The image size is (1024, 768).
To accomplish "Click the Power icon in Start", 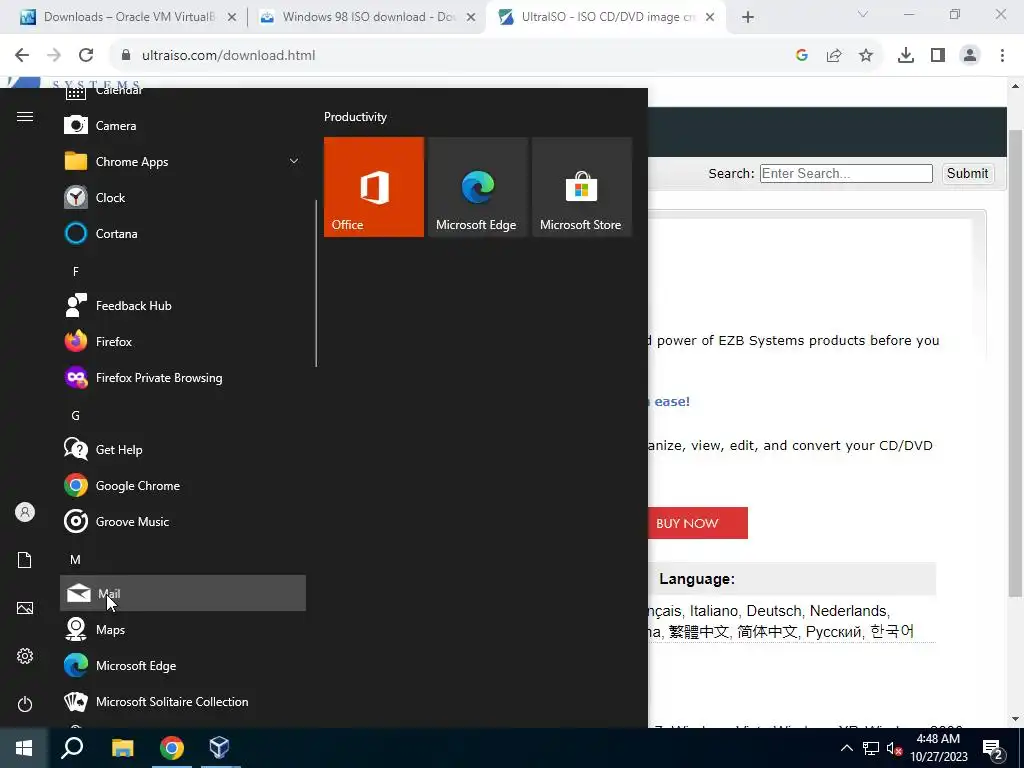I will pos(25,704).
